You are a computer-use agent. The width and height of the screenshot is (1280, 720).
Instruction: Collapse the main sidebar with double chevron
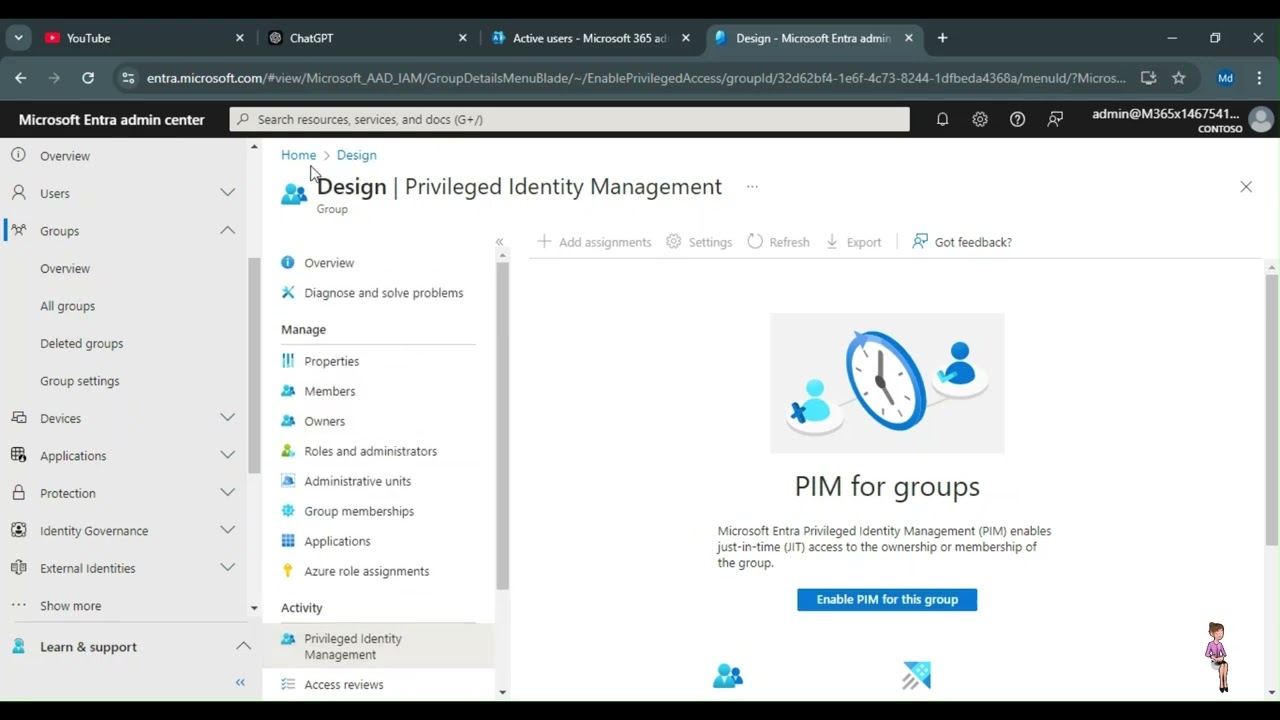(240, 682)
